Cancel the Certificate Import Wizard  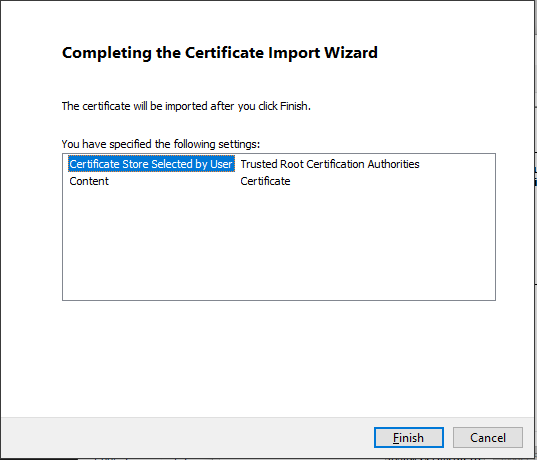pyautogui.click(x=488, y=437)
